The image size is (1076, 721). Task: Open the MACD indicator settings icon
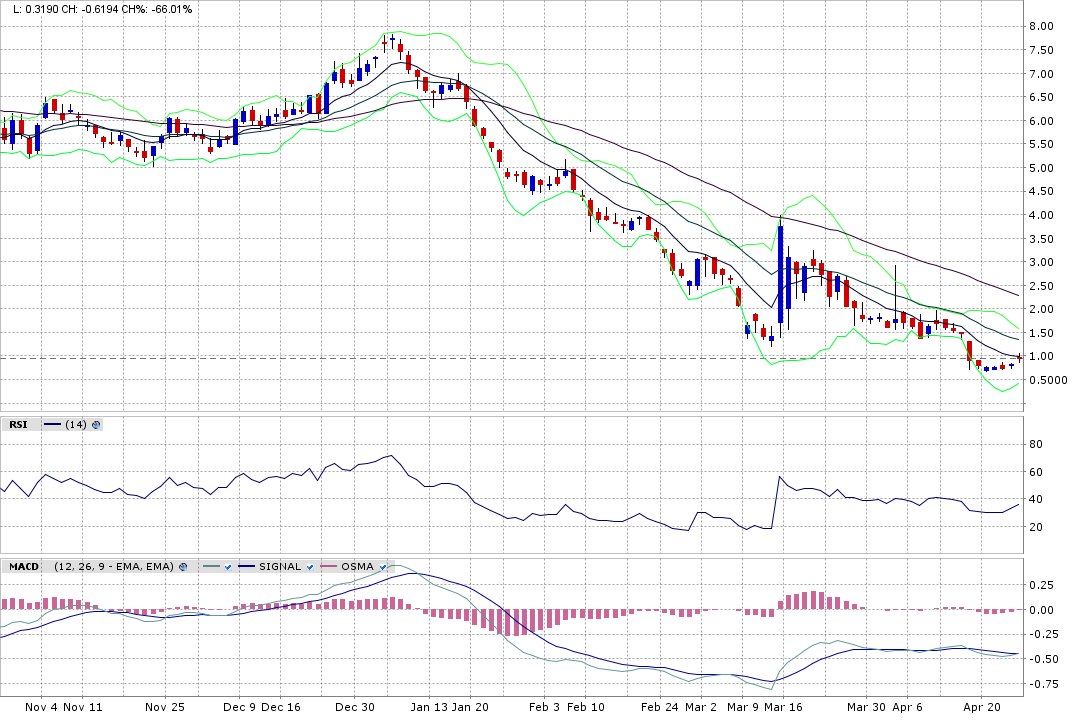point(183,567)
